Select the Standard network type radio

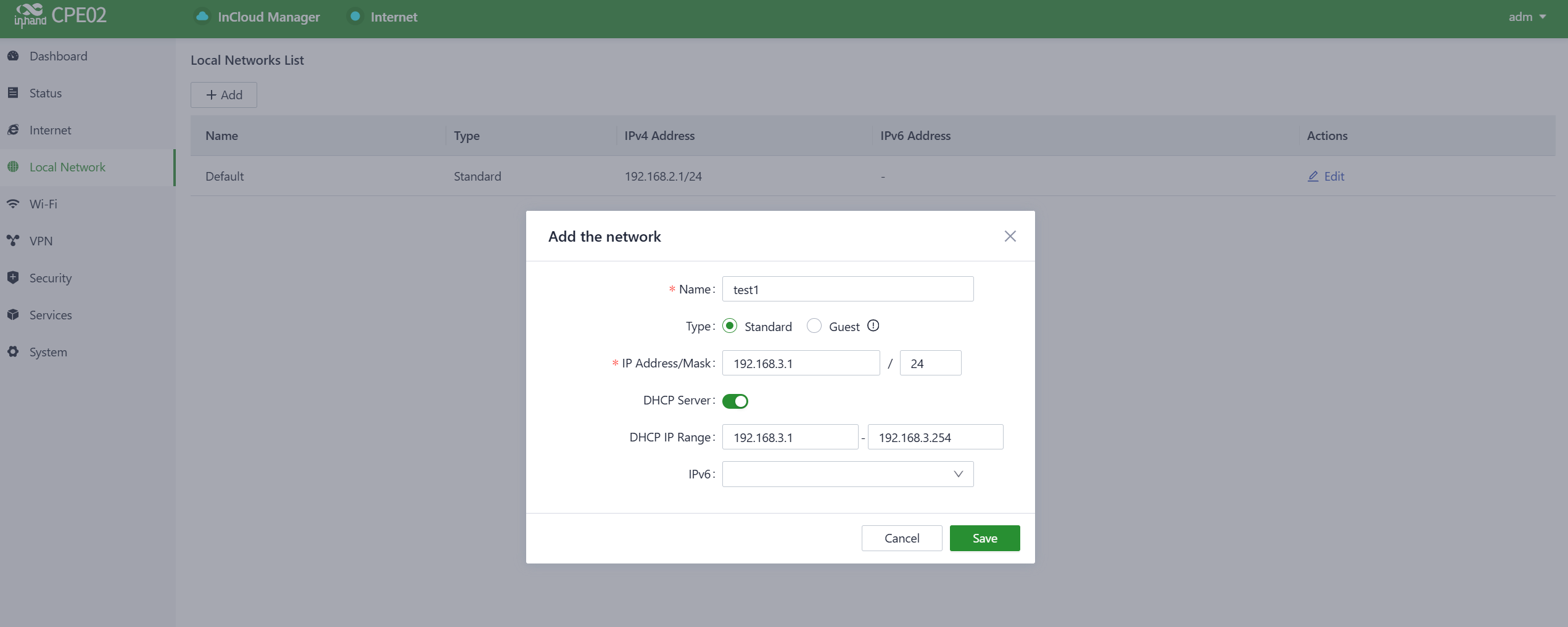[730, 326]
